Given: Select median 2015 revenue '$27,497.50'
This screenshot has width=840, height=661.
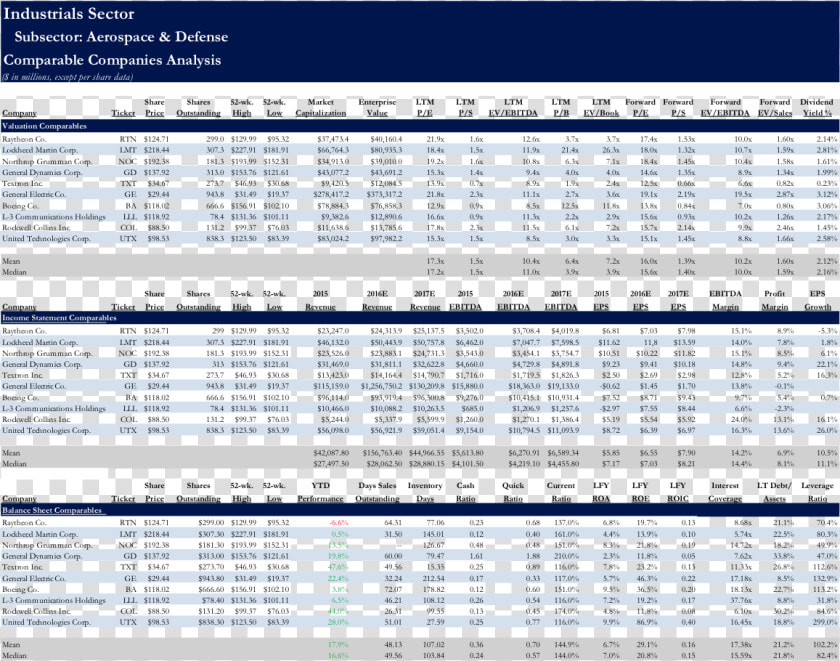Looking at the screenshot, I should [x=331, y=463].
